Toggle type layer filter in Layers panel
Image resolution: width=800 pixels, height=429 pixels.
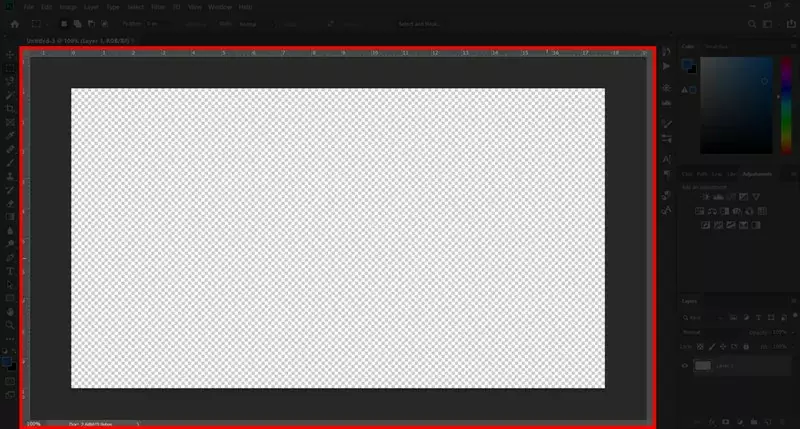[x=759, y=318]
